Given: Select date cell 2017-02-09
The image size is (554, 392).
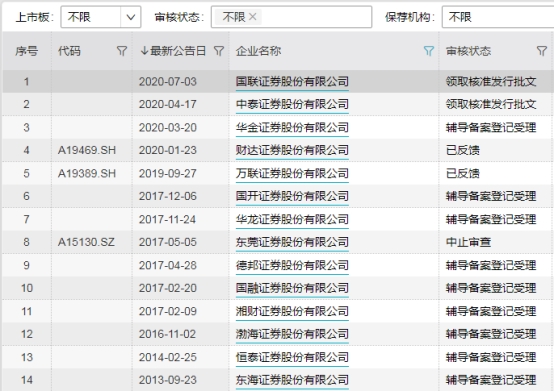Looking at the screenshot, I should (167, 311).
